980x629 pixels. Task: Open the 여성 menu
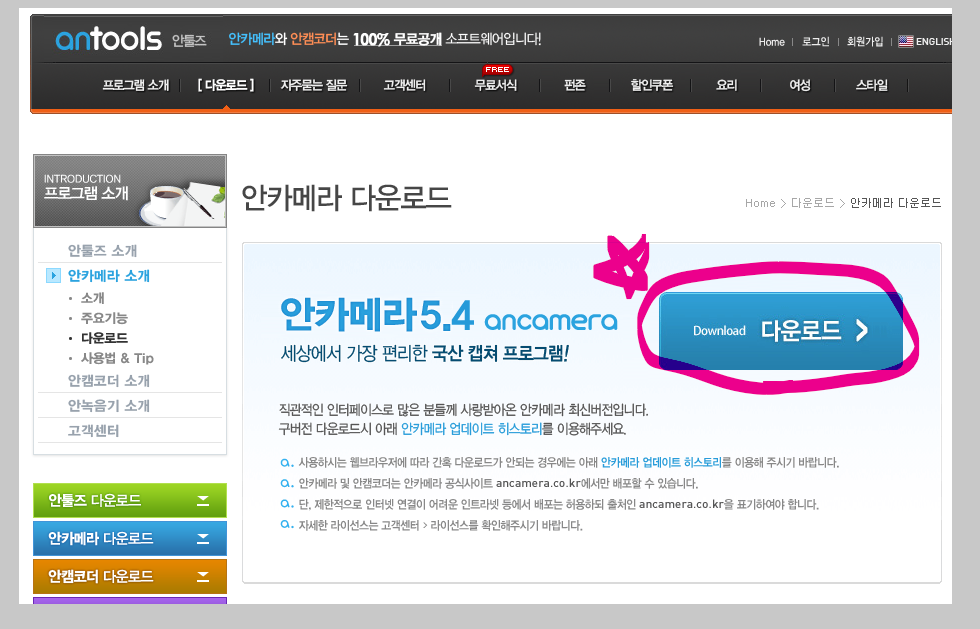click(799, 85)
